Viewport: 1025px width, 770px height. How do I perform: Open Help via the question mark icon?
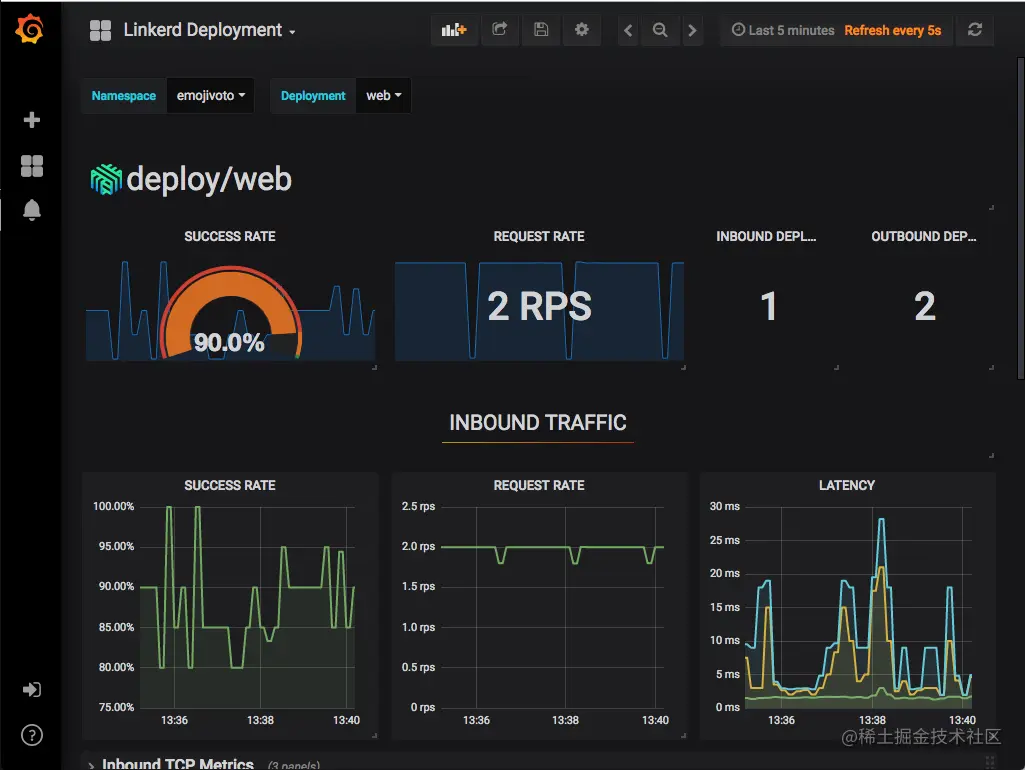[31, 735]
